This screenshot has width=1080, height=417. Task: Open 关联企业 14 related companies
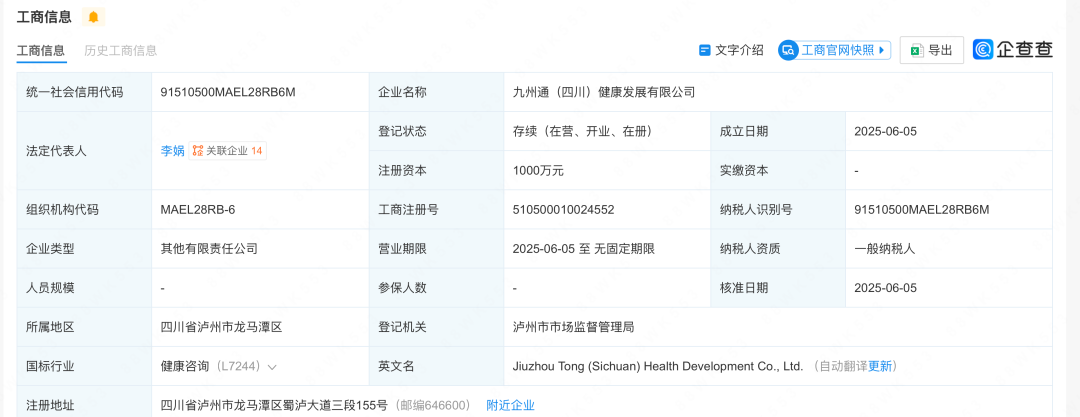[227, 151]
